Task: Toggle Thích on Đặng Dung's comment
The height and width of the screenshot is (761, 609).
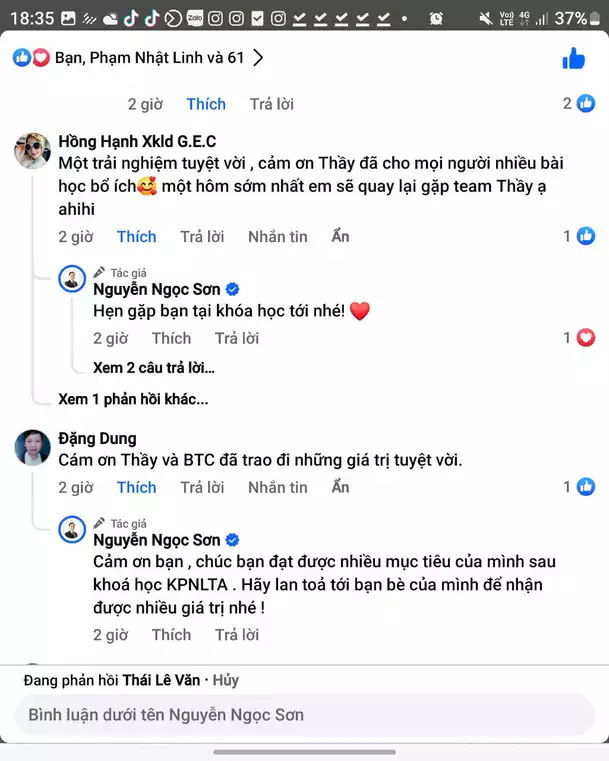Action: coord(136,487)
